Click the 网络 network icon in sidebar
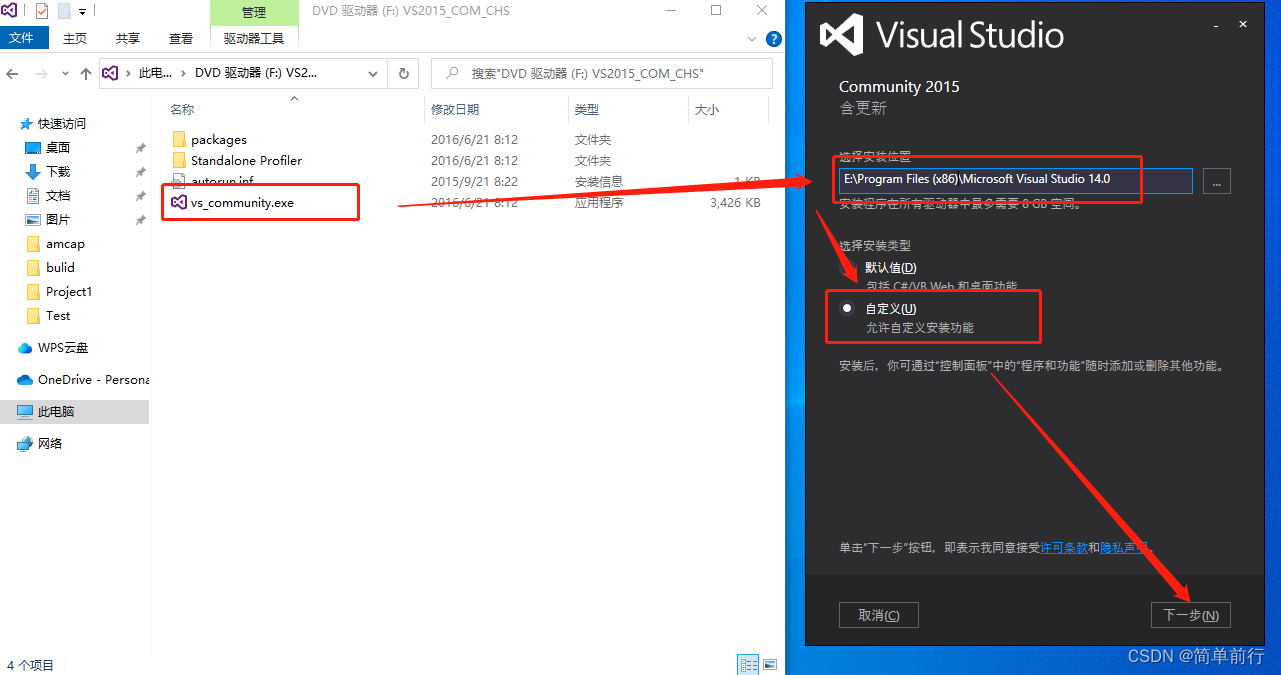The image size is (1281, 675). 26,444
